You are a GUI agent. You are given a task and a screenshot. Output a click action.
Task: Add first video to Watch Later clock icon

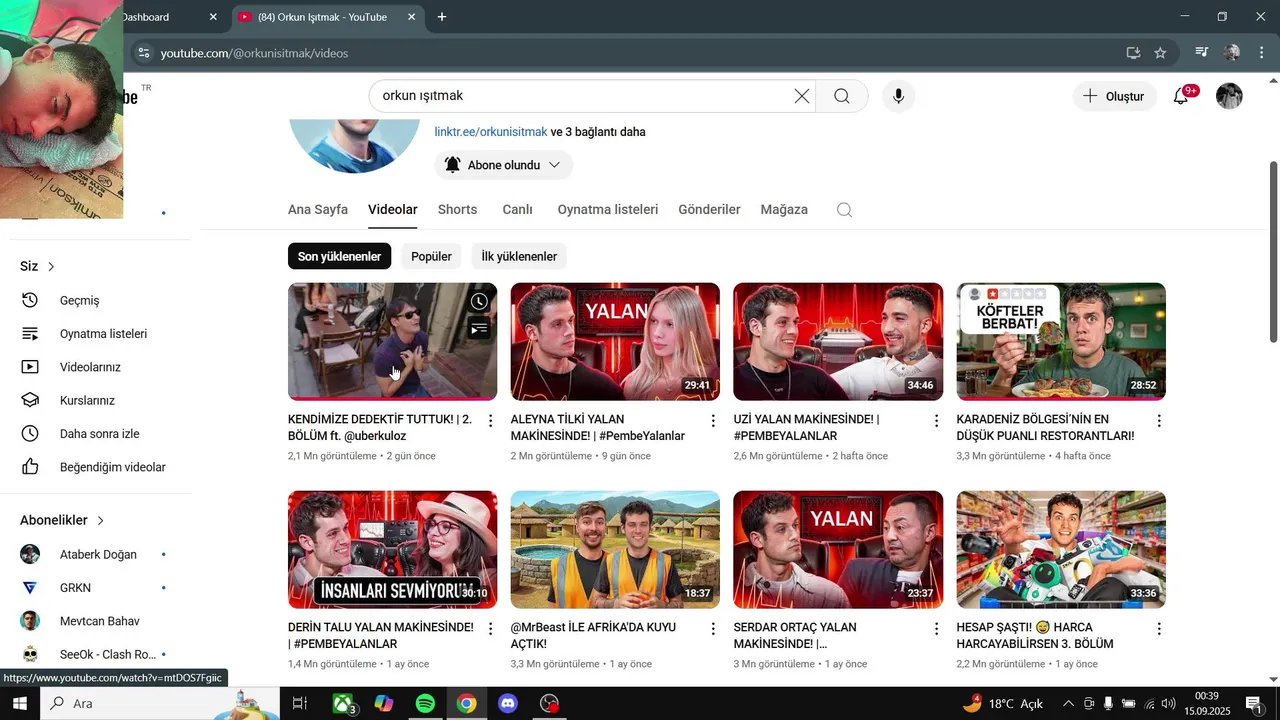[x=480, y=301]
